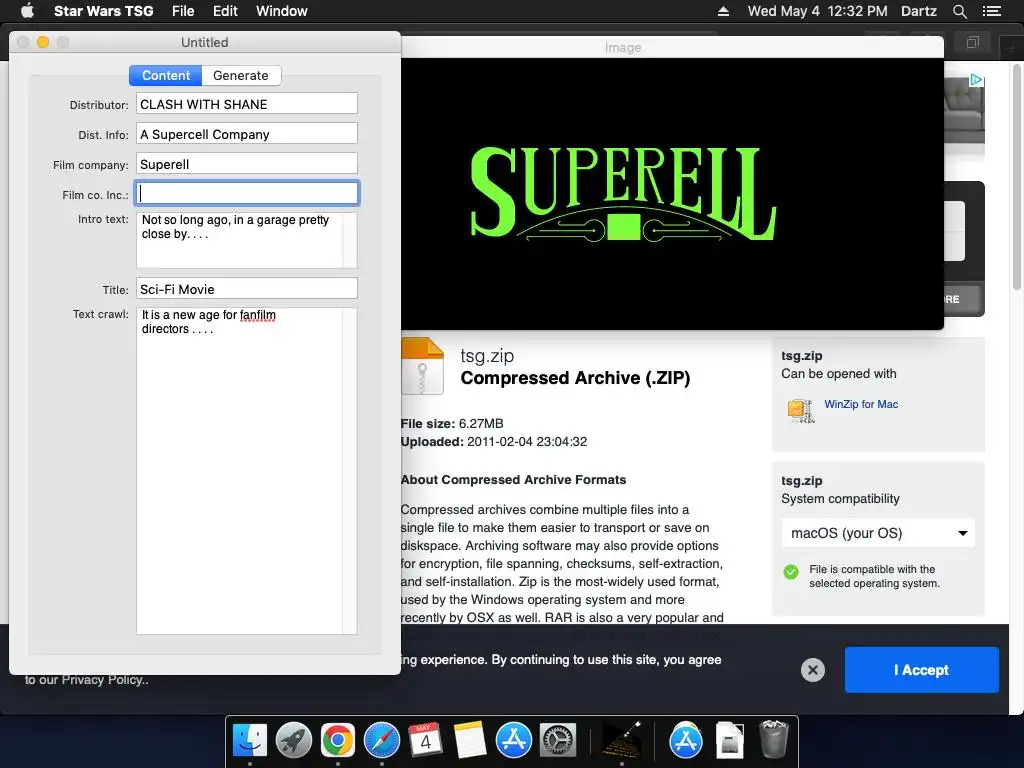Screen dimensions: 1024x768
Task: Open the Apple menu
Action: click(27, 10)
